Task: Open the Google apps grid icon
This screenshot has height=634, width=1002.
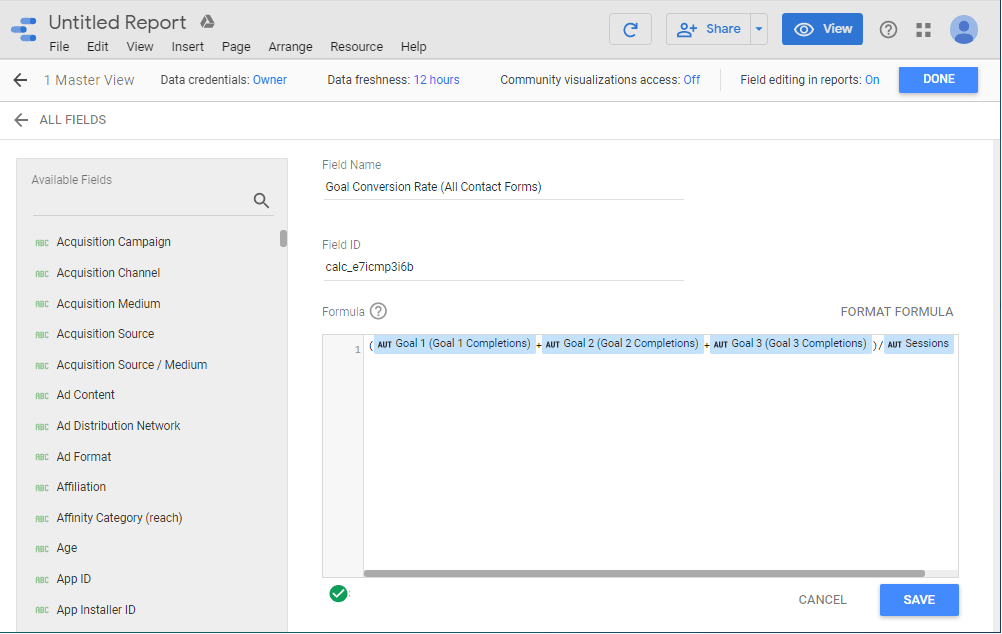Action: 923,30
